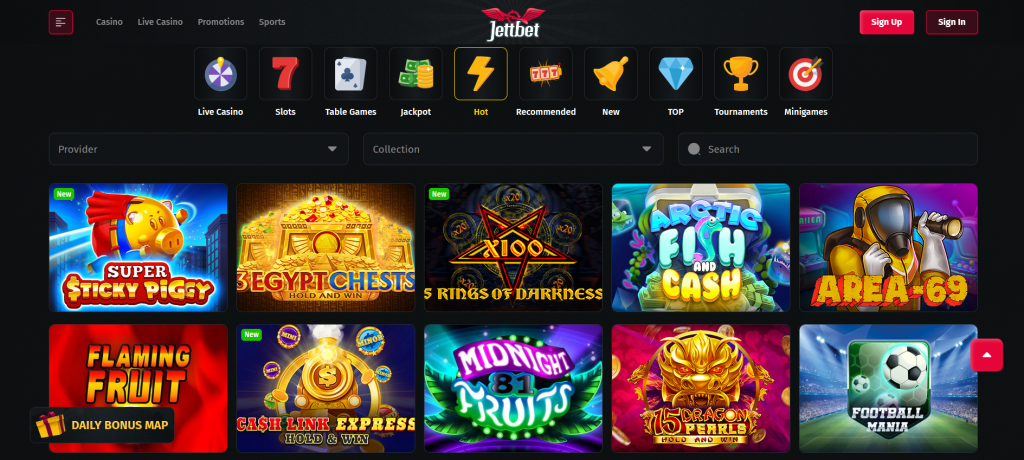Click the Sign In button
Viewport: 1024px width, 460px height.
click(952, 22)
